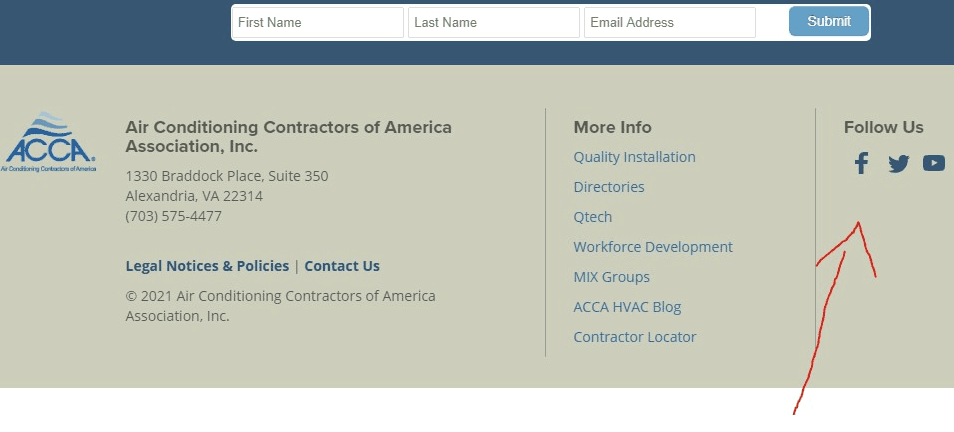
Task: Follow the Contact Us link
Action: tap(342, 266)
